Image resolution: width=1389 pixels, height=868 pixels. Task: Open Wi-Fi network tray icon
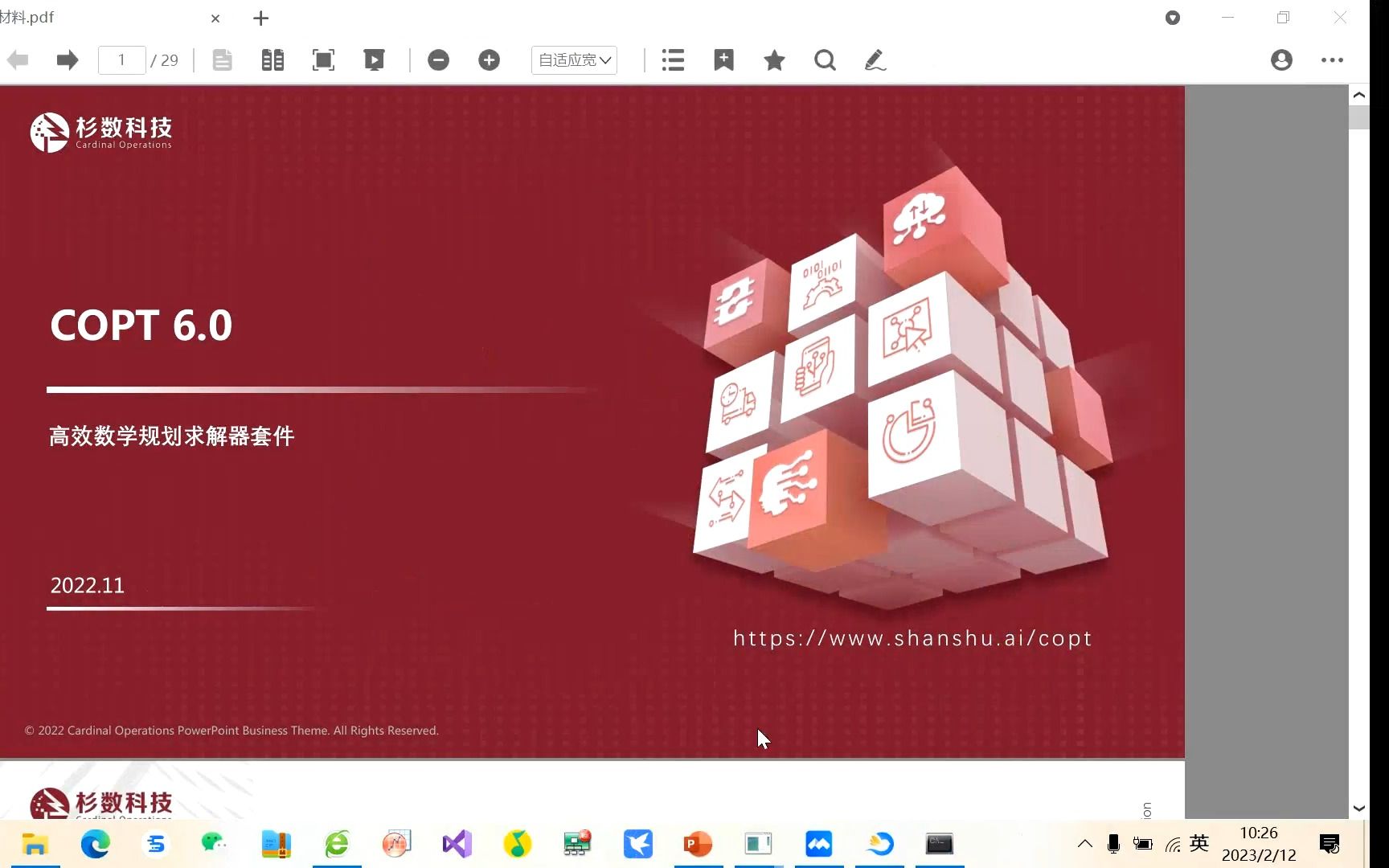(1173, 844)
